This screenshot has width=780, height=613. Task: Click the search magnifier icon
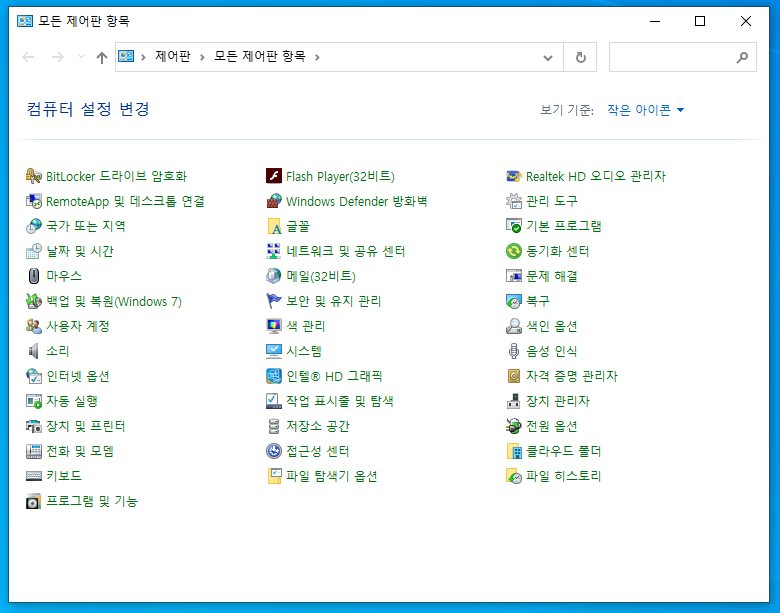click(742, 58)
